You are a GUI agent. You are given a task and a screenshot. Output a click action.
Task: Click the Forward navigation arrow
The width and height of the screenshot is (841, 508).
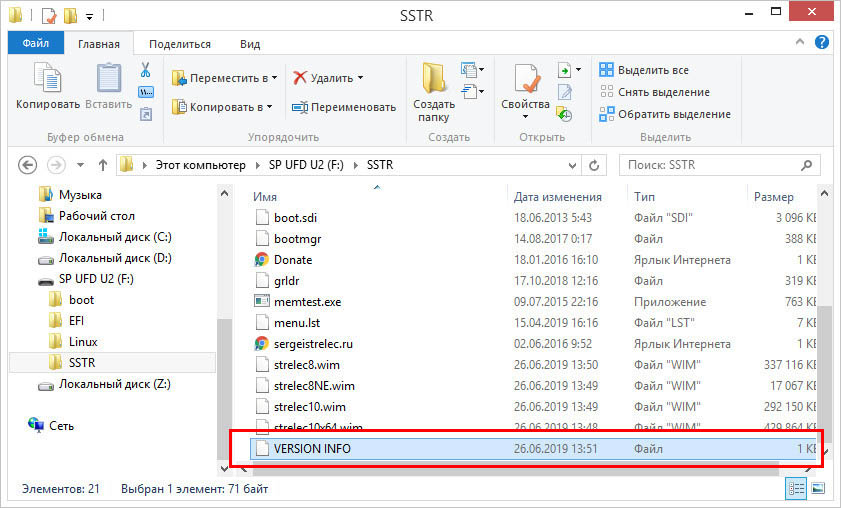pos(56,165)
